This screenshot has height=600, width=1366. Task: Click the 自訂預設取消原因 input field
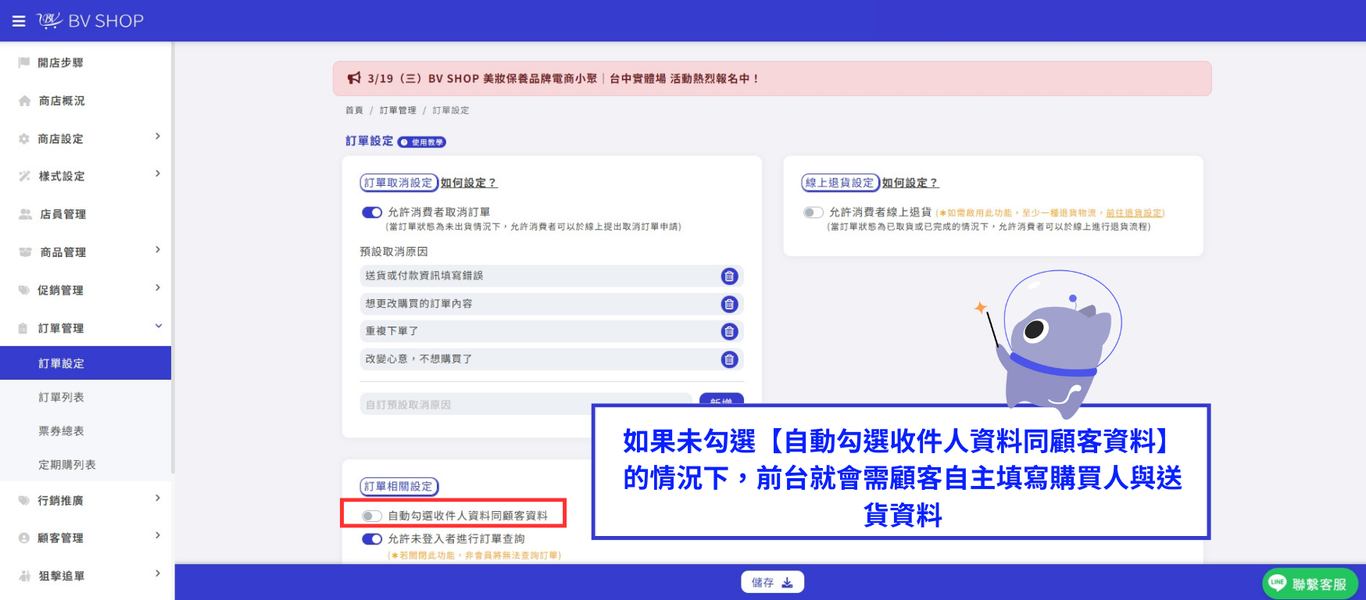tap(526, 404)
